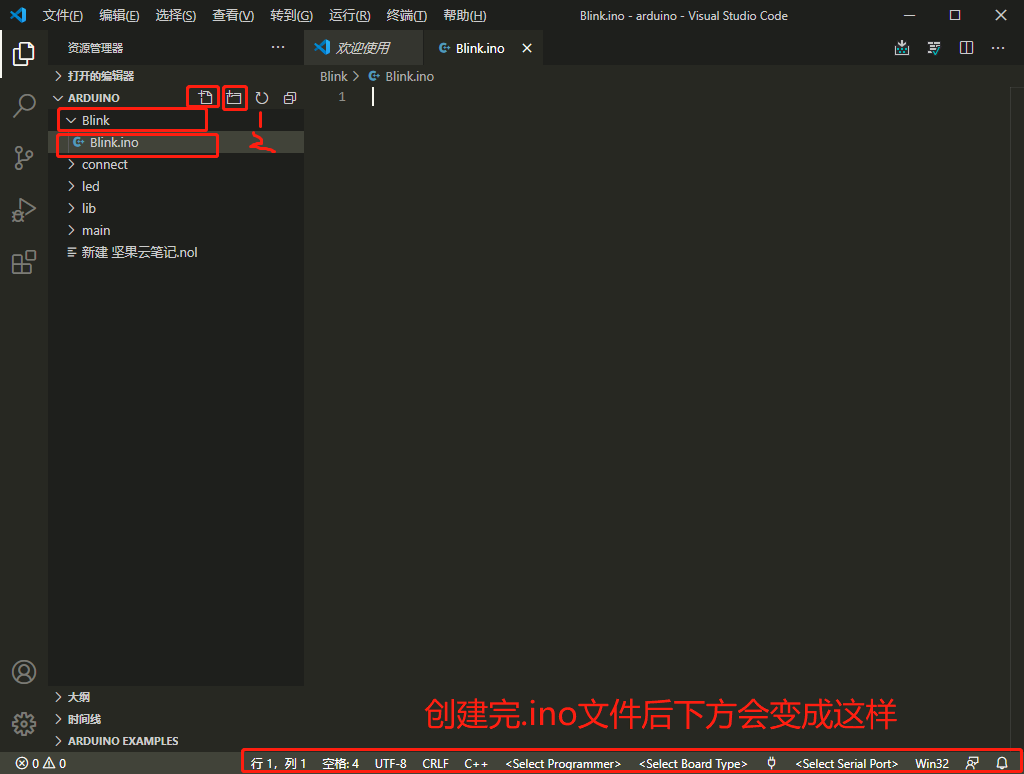Viewport: 1024px width, 774px height.
Task: Collapse all folders in explorer
Action: click(x=290, y=98)
